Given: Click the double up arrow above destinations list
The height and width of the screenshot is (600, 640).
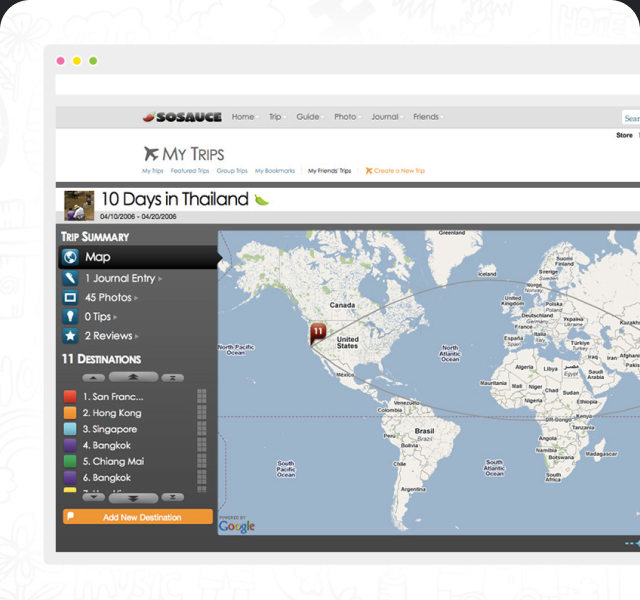Looking at the screenshot, I should click(x=133, y=377).
